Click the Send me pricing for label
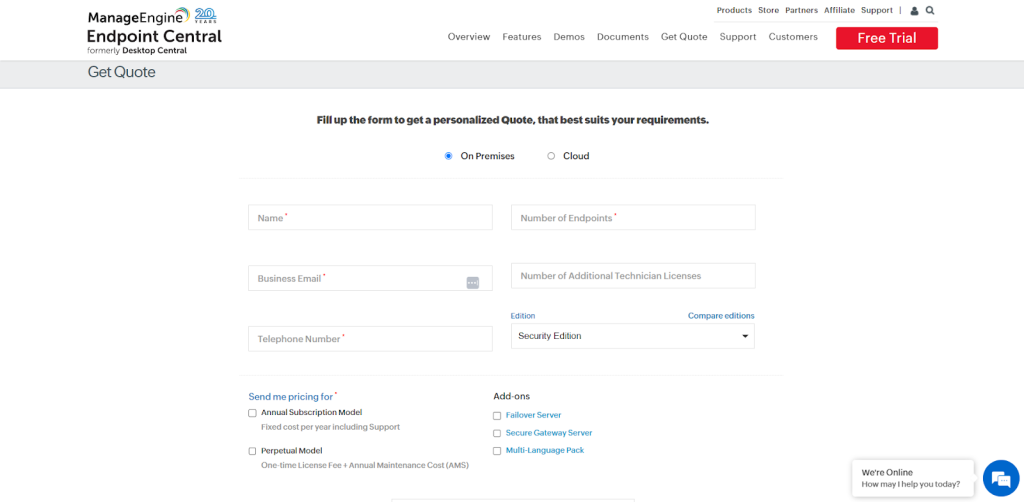The image size is (1024, 502). (291, 396)
